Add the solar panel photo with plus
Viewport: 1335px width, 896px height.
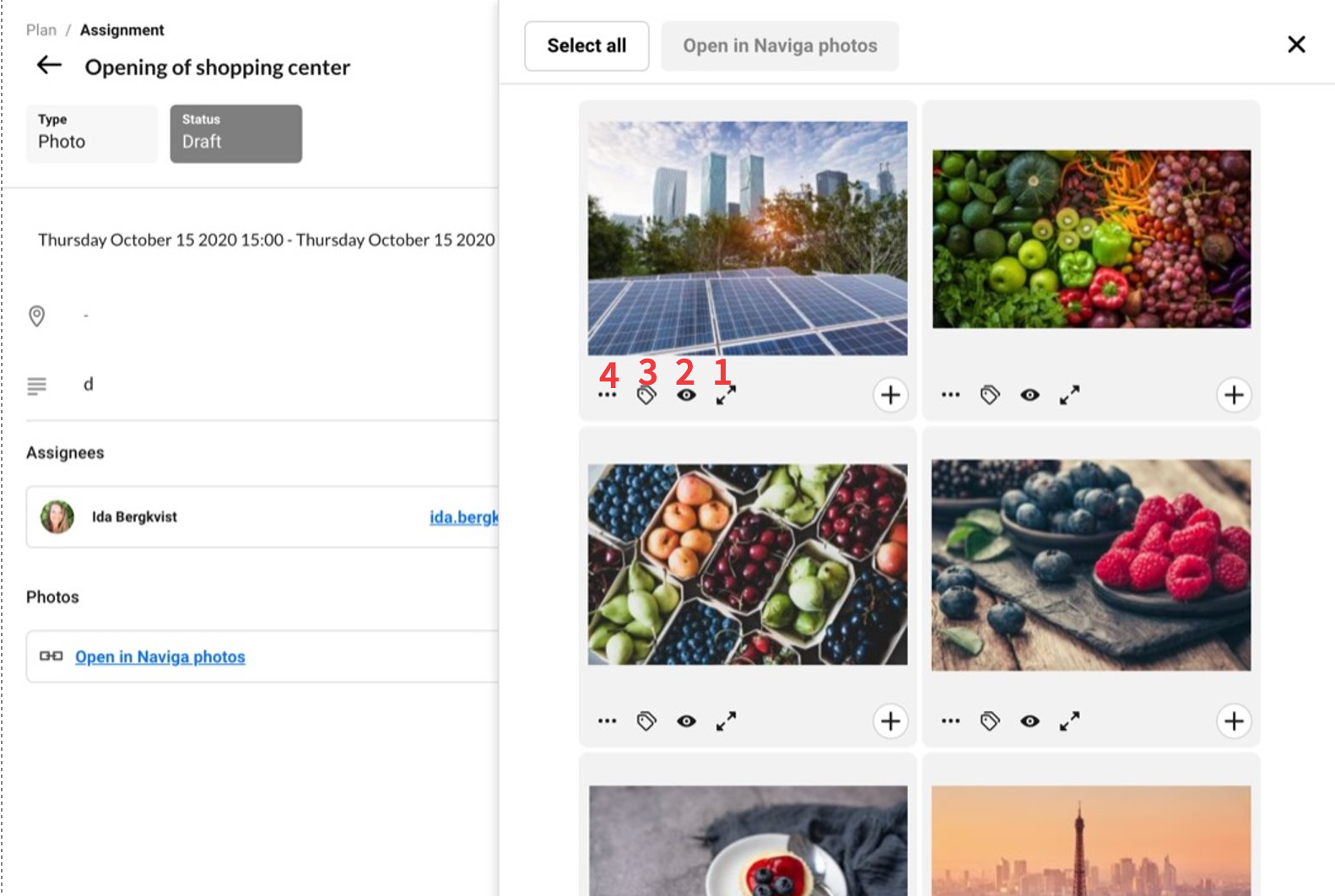point(890,395)
